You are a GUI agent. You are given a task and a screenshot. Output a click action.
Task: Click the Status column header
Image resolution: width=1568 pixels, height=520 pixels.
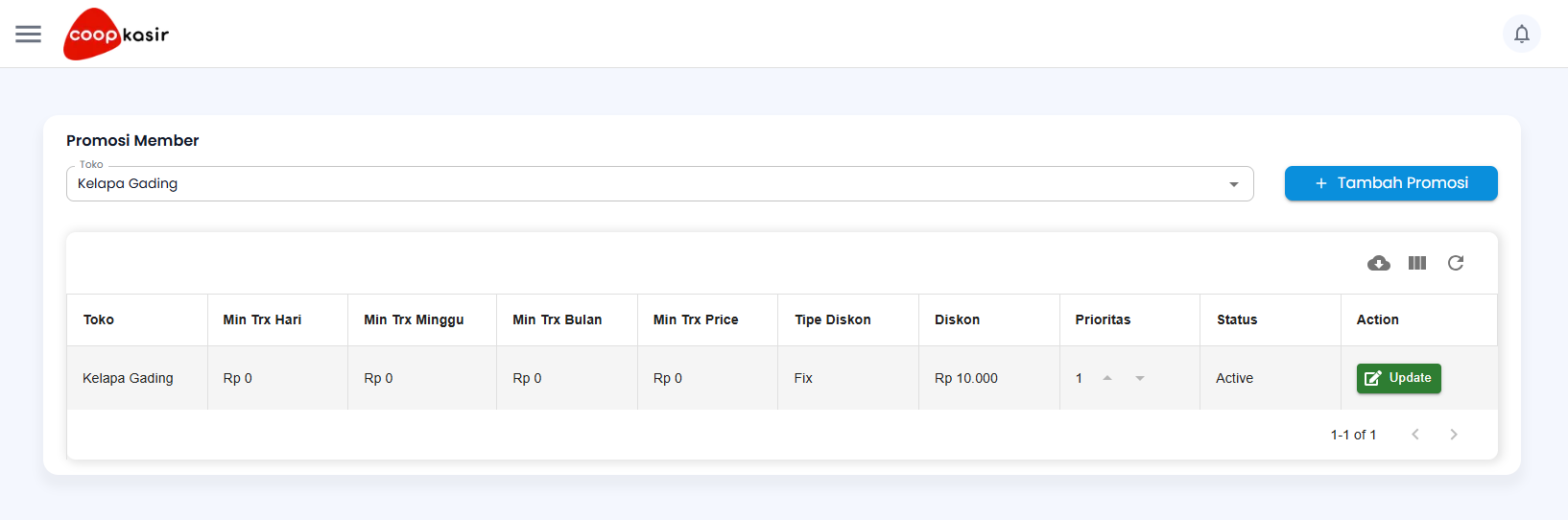1236,319
